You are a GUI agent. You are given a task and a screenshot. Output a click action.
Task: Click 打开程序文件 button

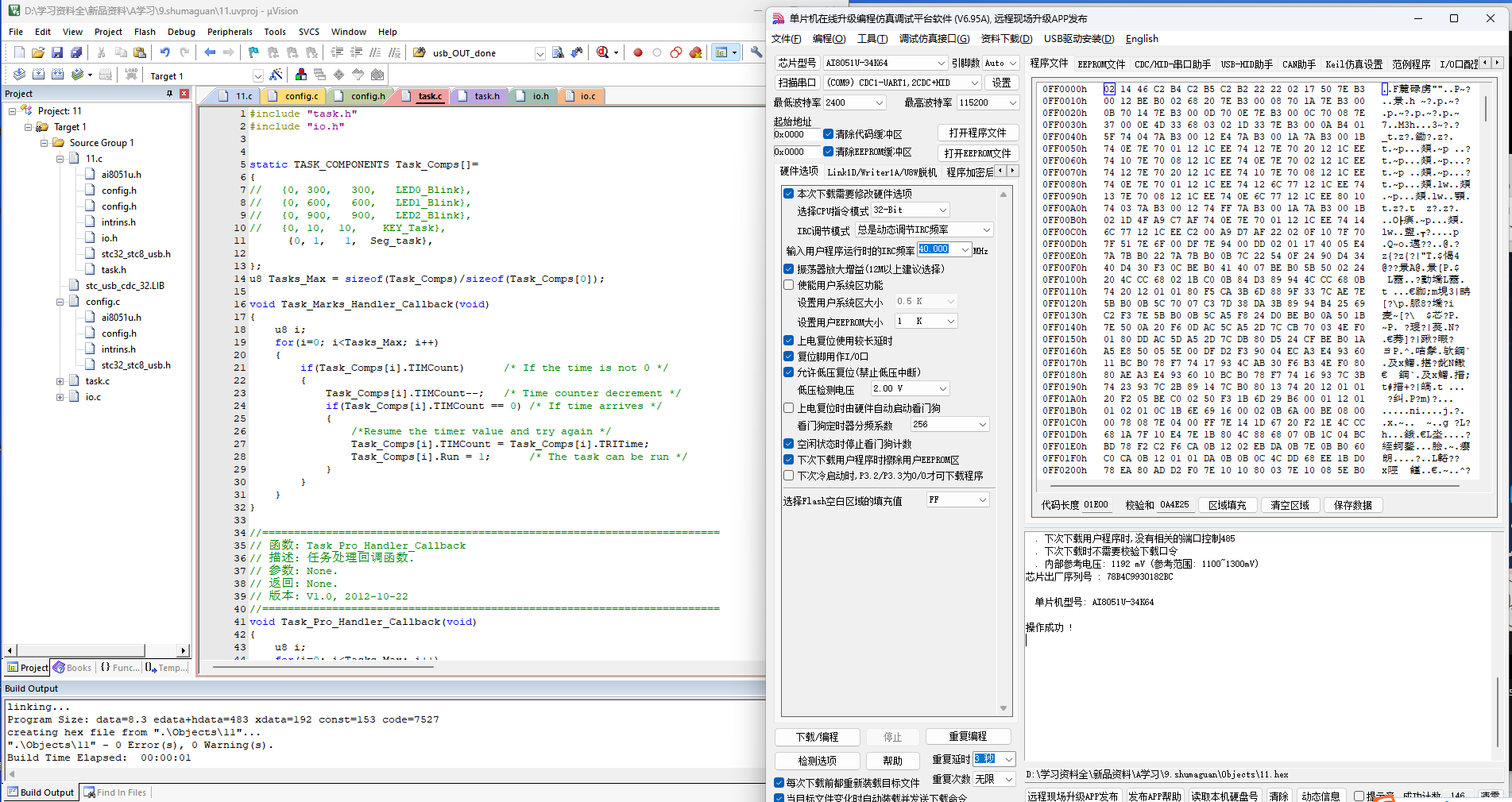(x=977, y=133)
